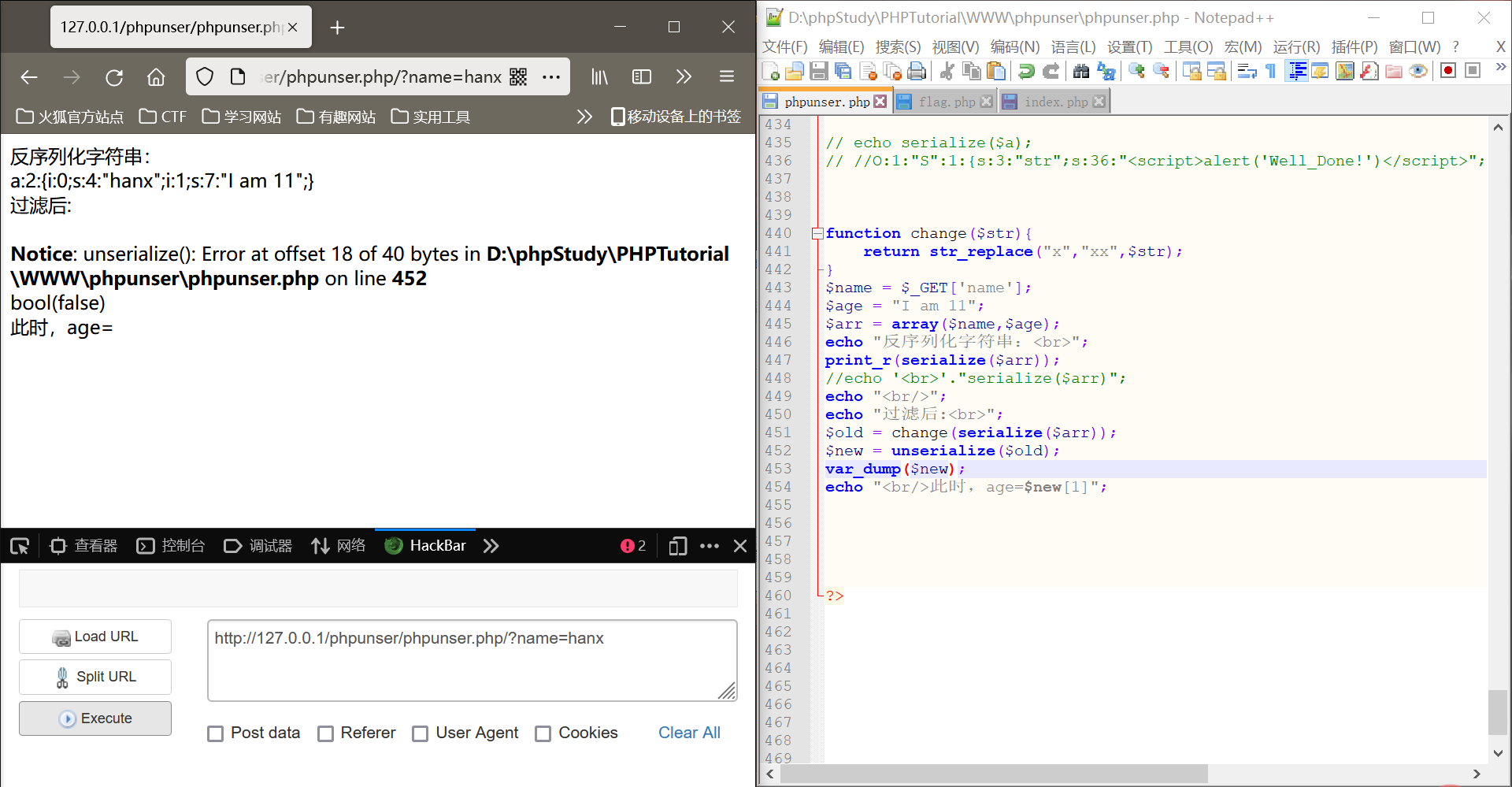Enable Post data checkbox
The height and width of the screenshot is (787, 1512).
pyautogui.click(x=216, y=733)
